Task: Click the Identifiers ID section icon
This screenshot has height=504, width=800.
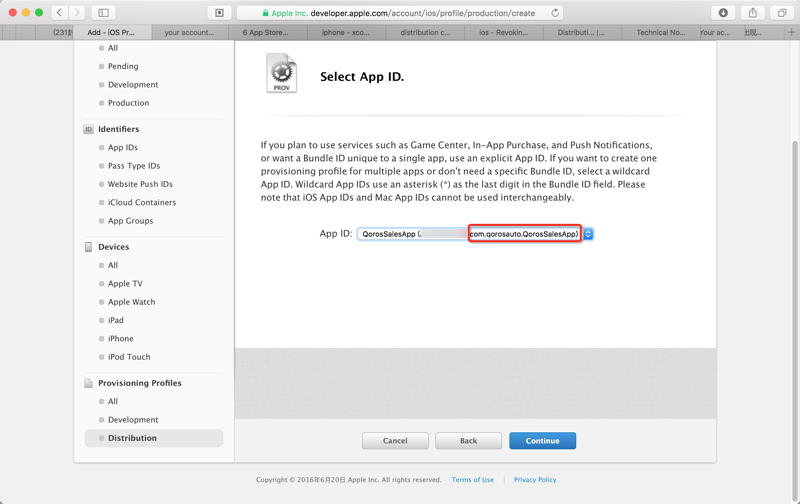Action: click(88, 129)
